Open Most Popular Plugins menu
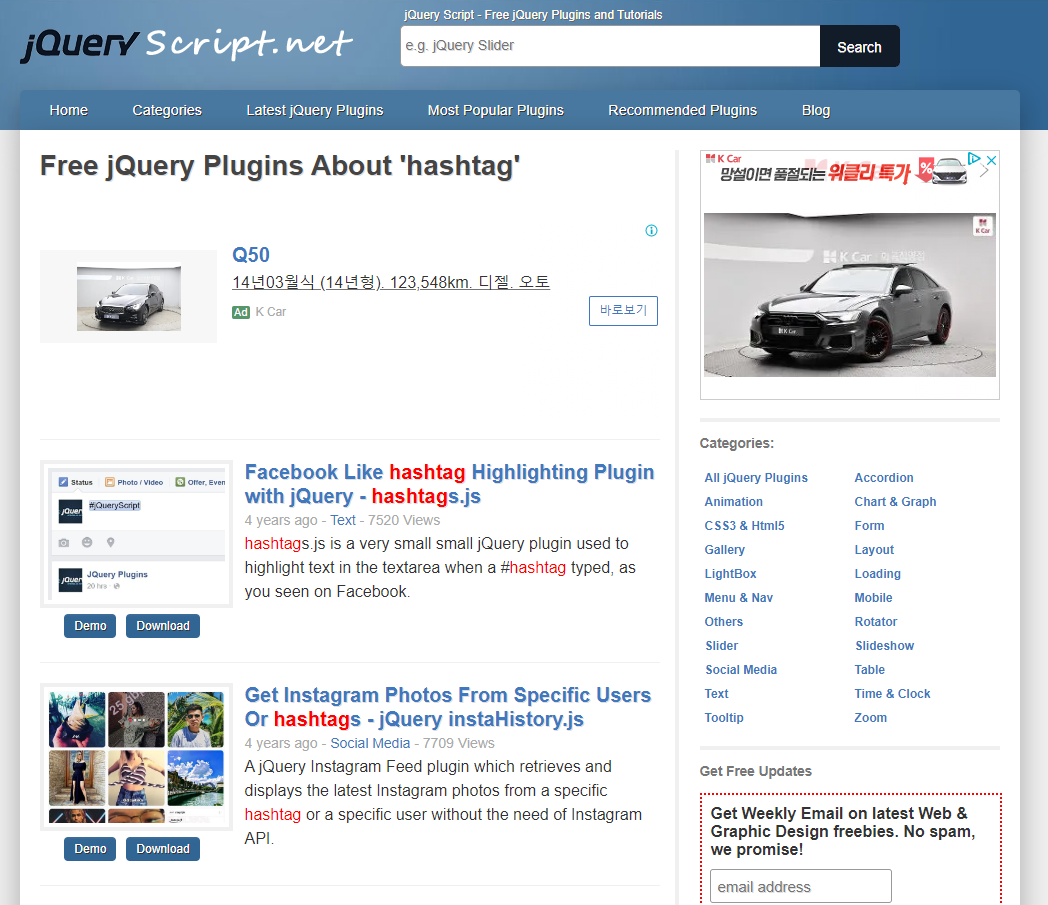Viewport: 1048px width, 905px height. [x=496, y=110]
